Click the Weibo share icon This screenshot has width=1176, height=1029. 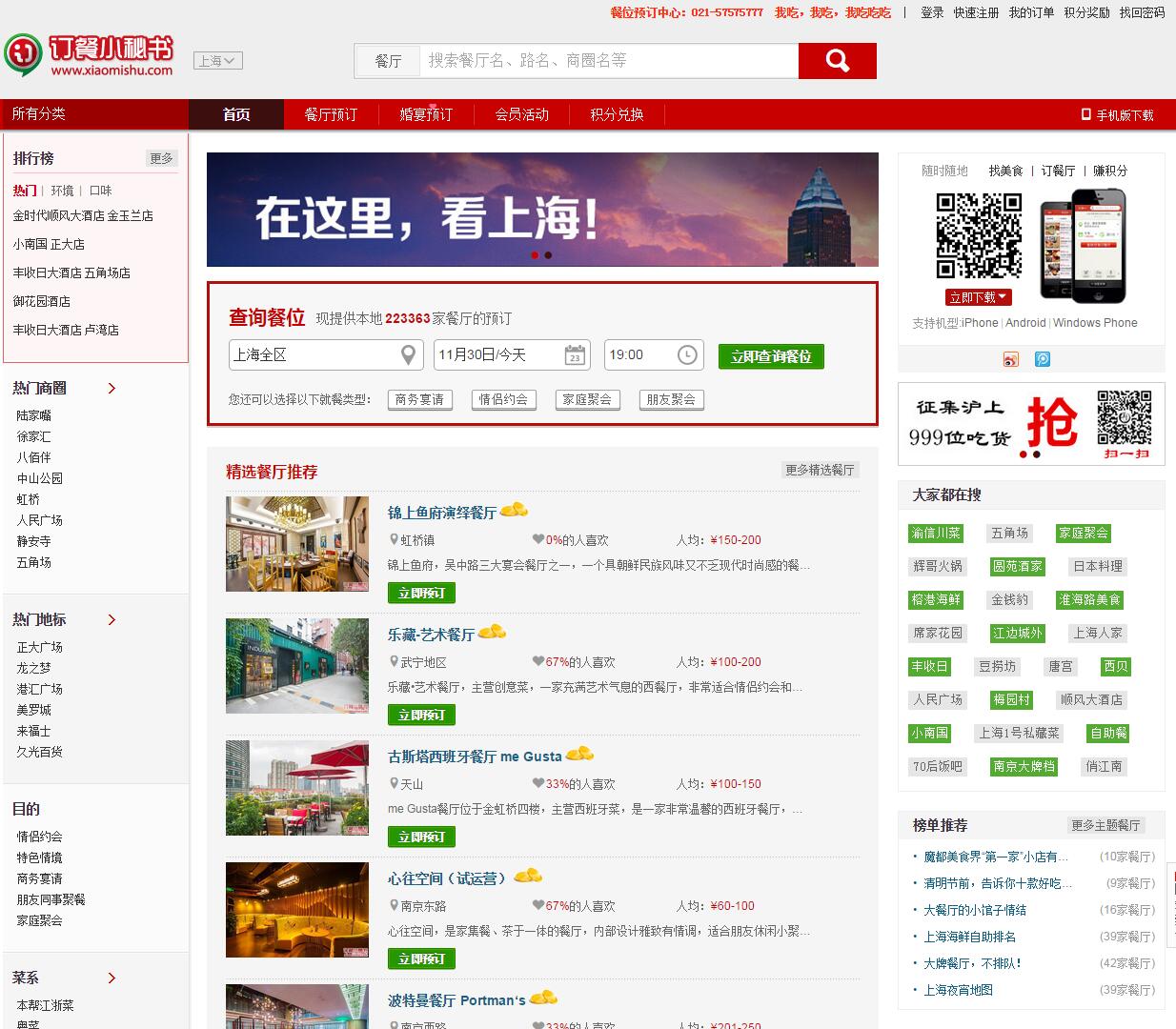(1010, 359)
